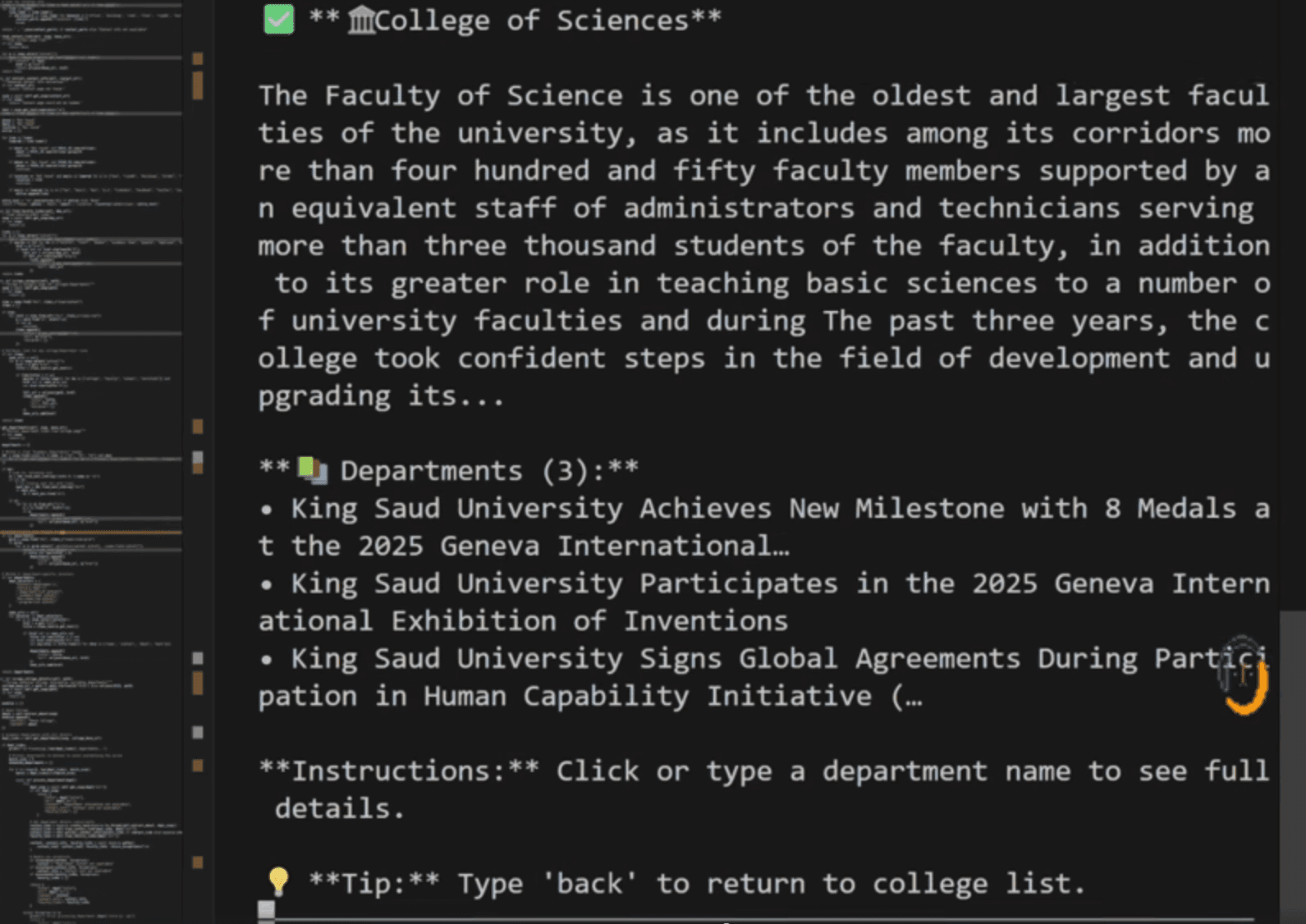Click the books emoji beside Departments (3)
This screenshot has width=1306, height=924.
[x=312, y=470]
